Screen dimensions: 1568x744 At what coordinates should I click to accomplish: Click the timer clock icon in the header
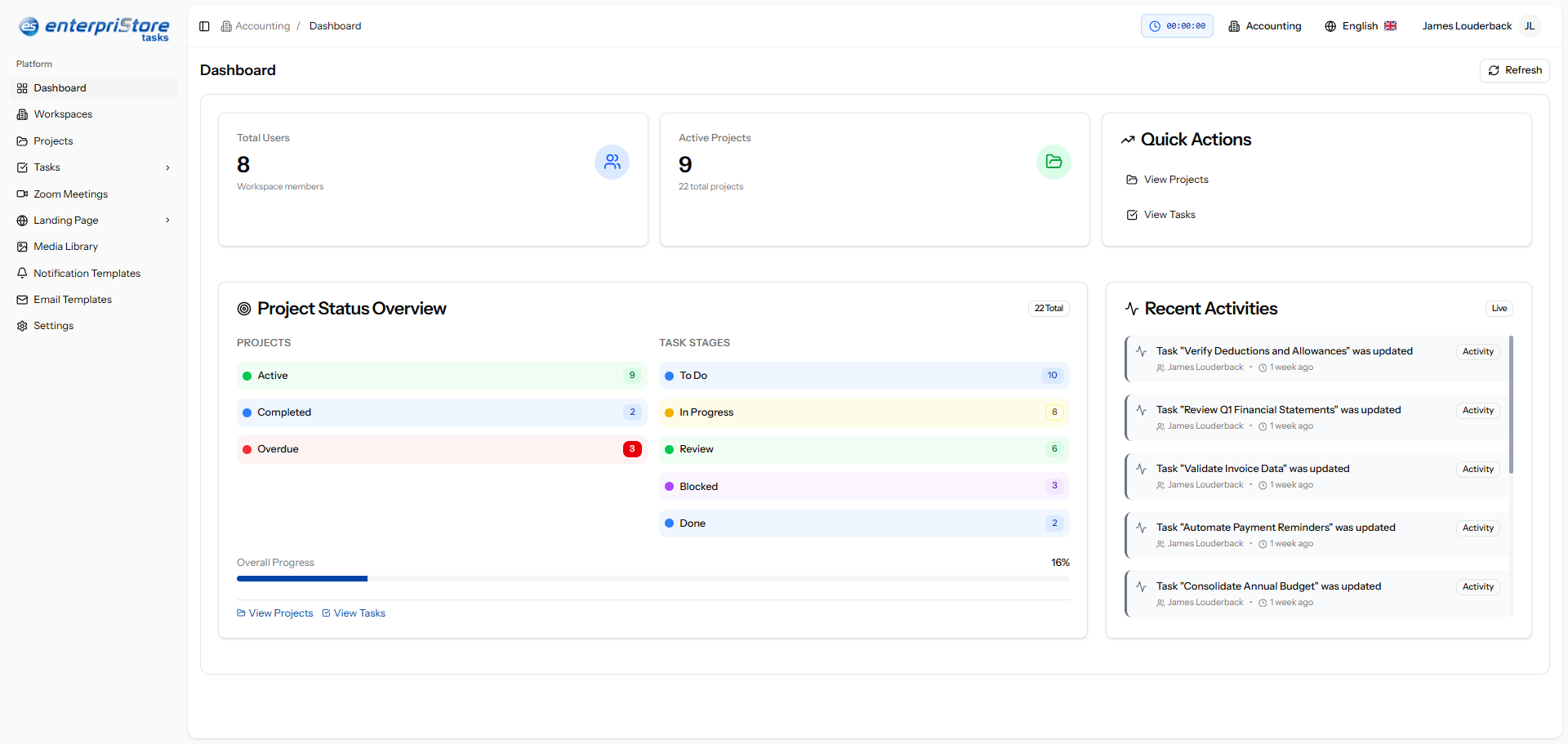tap(1155, 25)
